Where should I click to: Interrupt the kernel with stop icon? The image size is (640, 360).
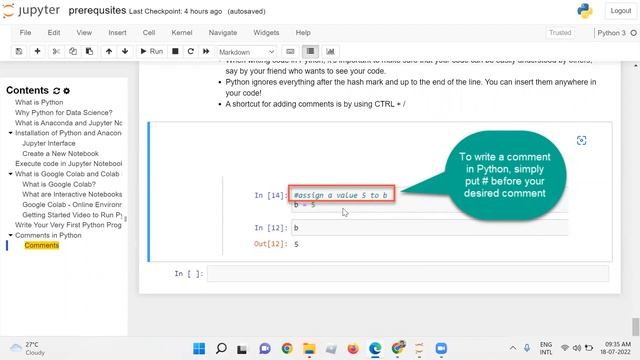175,51
